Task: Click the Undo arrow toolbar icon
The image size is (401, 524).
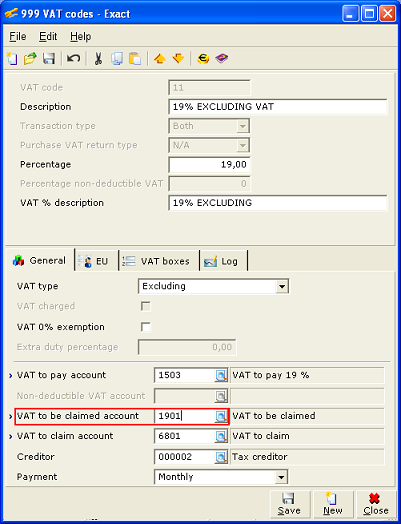Action: [x=73, y=59]
